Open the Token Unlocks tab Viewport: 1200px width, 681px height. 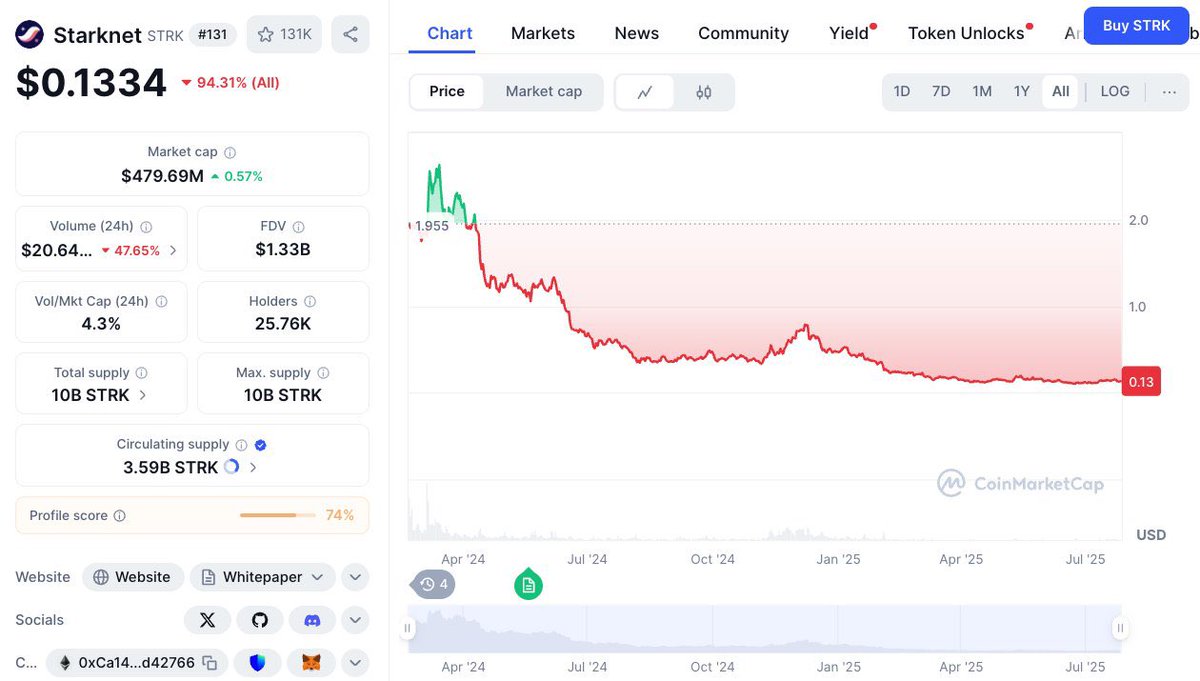(966, 33)
